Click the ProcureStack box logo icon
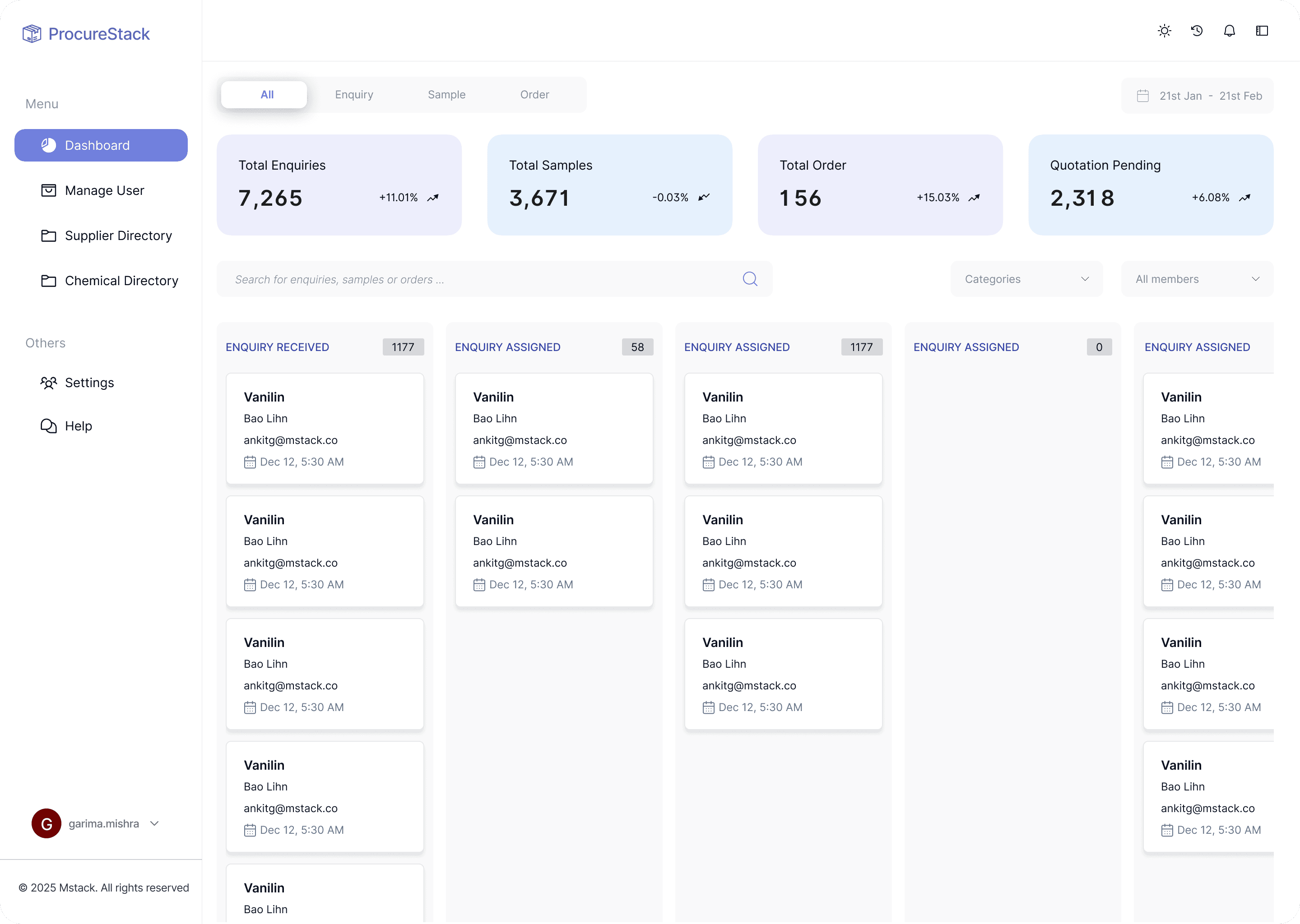Viewport: 1300px width, 924px height. click(x=32, y=33)
